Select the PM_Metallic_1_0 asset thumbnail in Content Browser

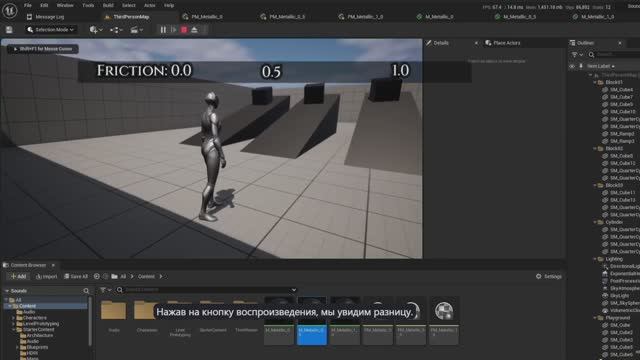[444, 321]
